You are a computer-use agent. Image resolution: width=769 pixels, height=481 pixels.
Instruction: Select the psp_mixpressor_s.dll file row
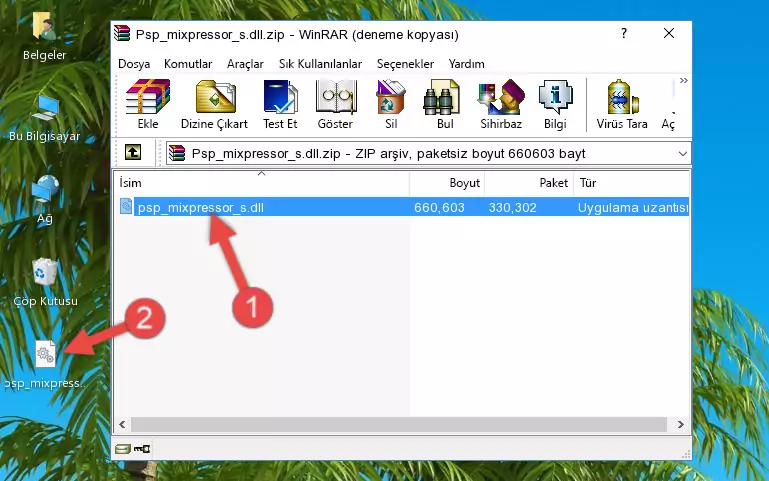404,207
